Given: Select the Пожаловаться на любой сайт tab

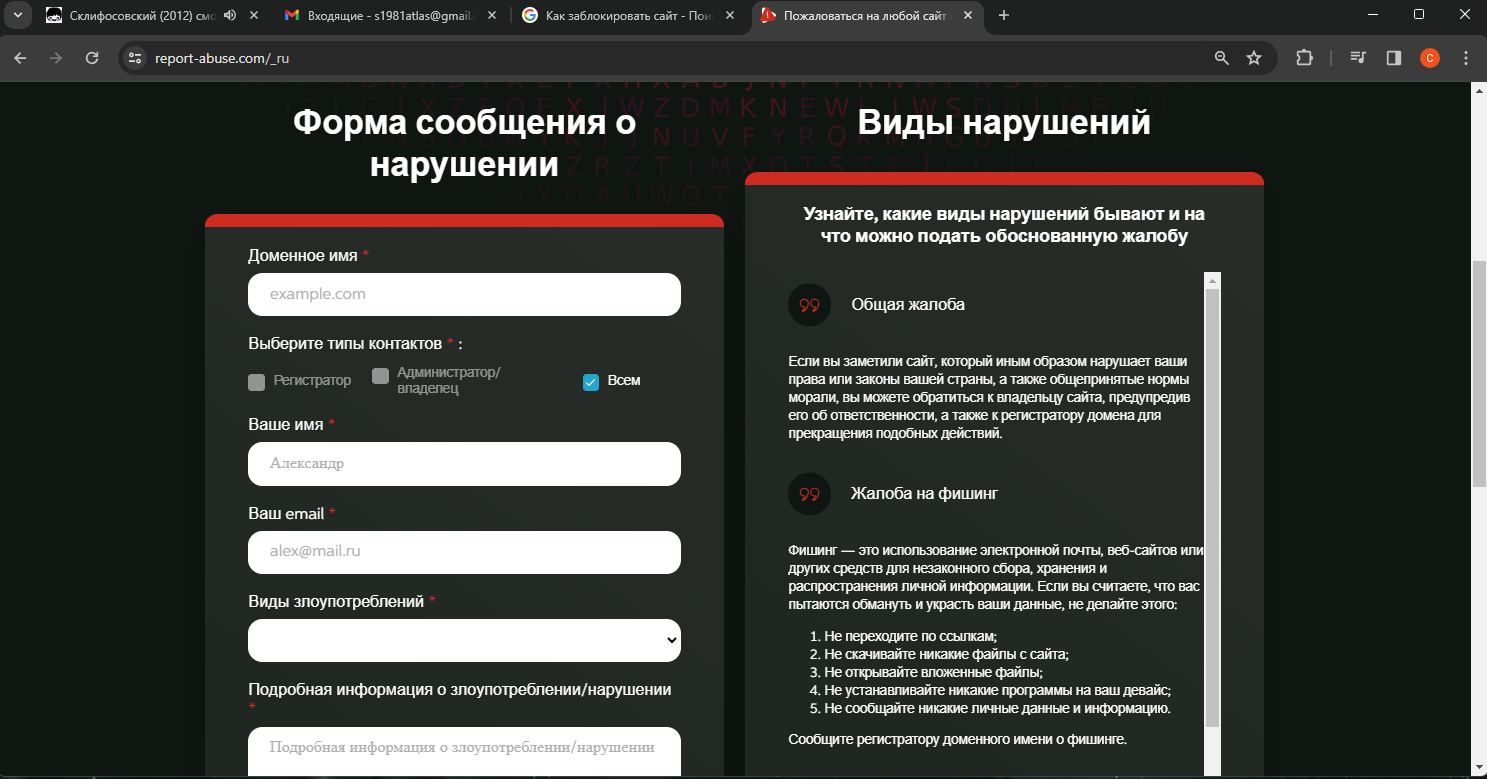Looking at the screenshot, I should 867,15.
